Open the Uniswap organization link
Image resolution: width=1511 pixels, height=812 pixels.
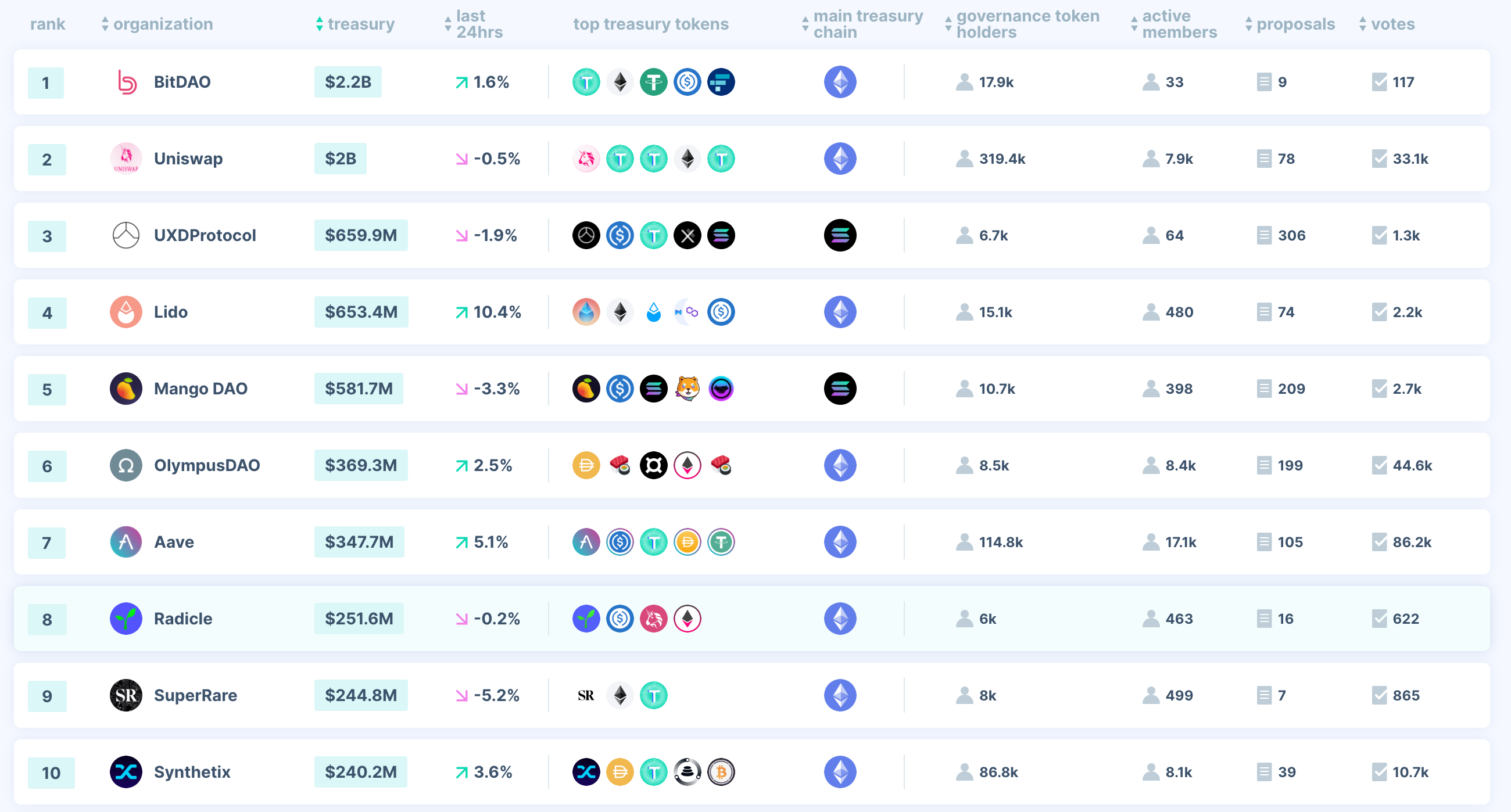188,159
